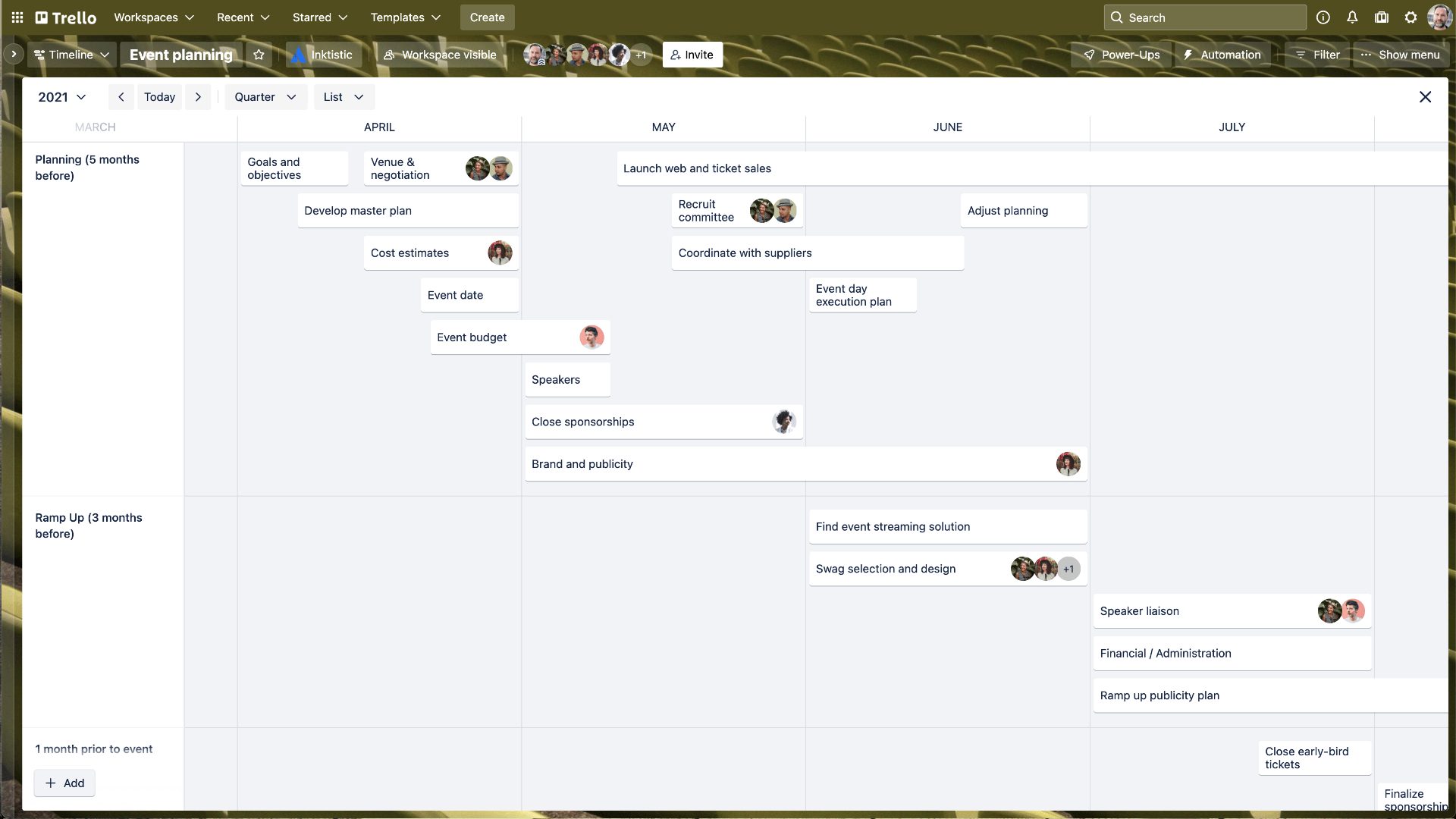The image size is (1456, 819).
Task: Click Add row for 1 month prior
Action: tap(64, 782)
